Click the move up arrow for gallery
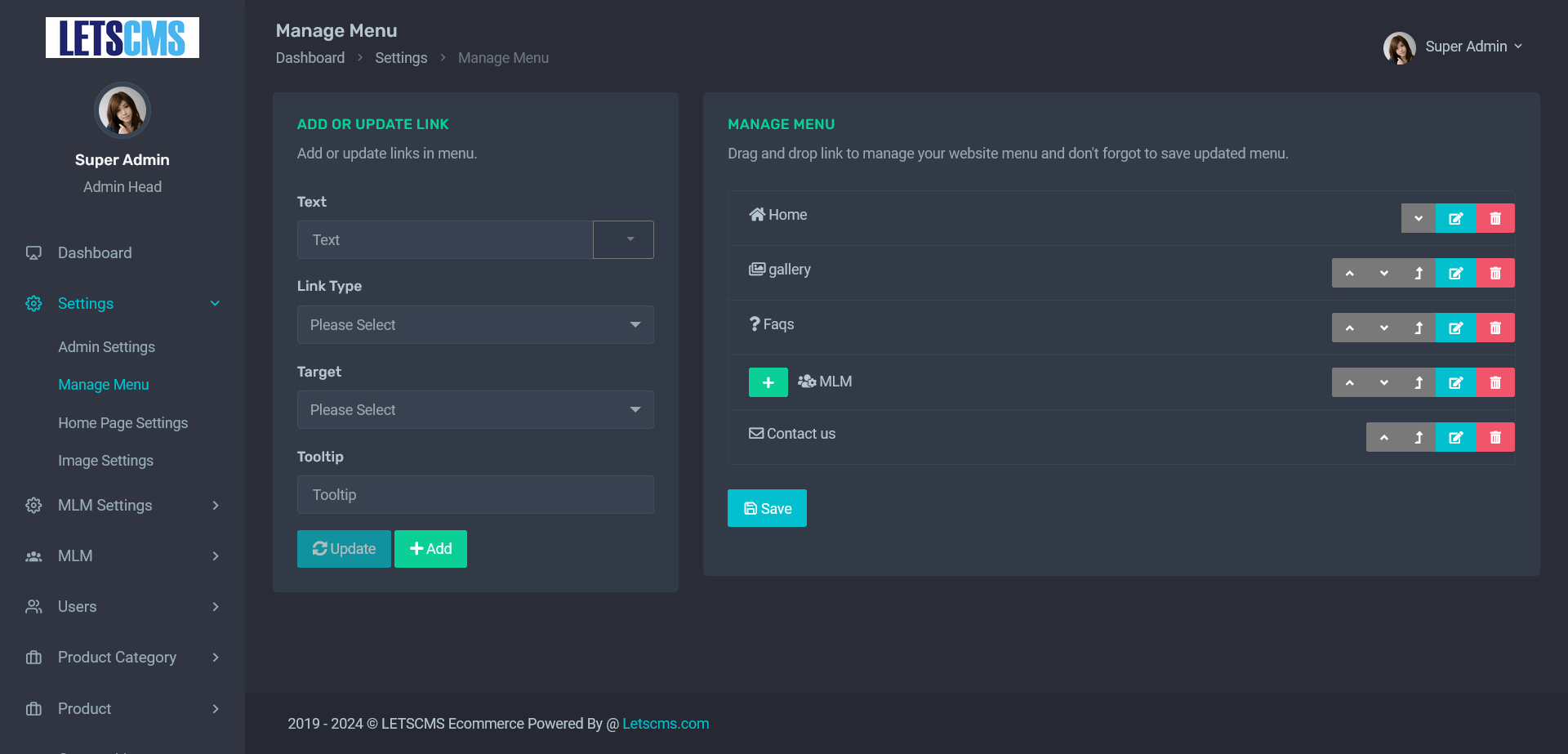Image resolution: width=1568 pixels, height=754 pixels. (1349, 273)
